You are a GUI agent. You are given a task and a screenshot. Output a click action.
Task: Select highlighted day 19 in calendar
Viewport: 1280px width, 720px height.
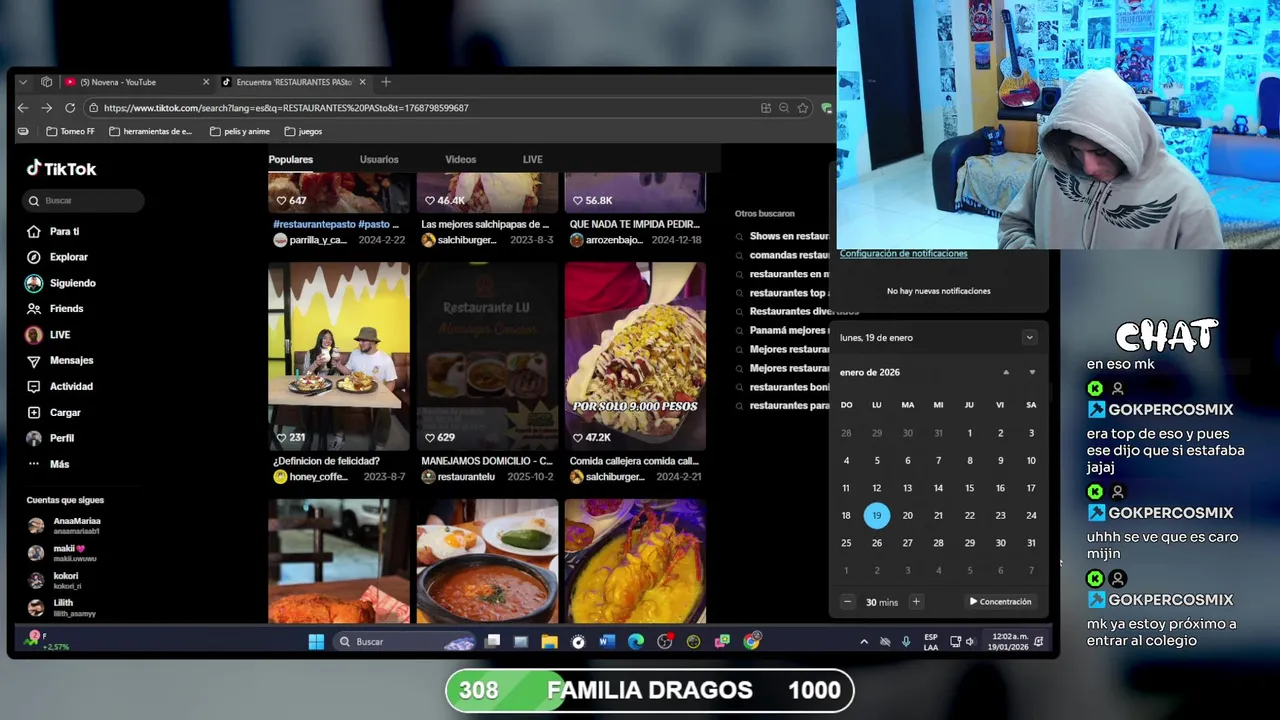pyautogui.click(x=877, y=516)
